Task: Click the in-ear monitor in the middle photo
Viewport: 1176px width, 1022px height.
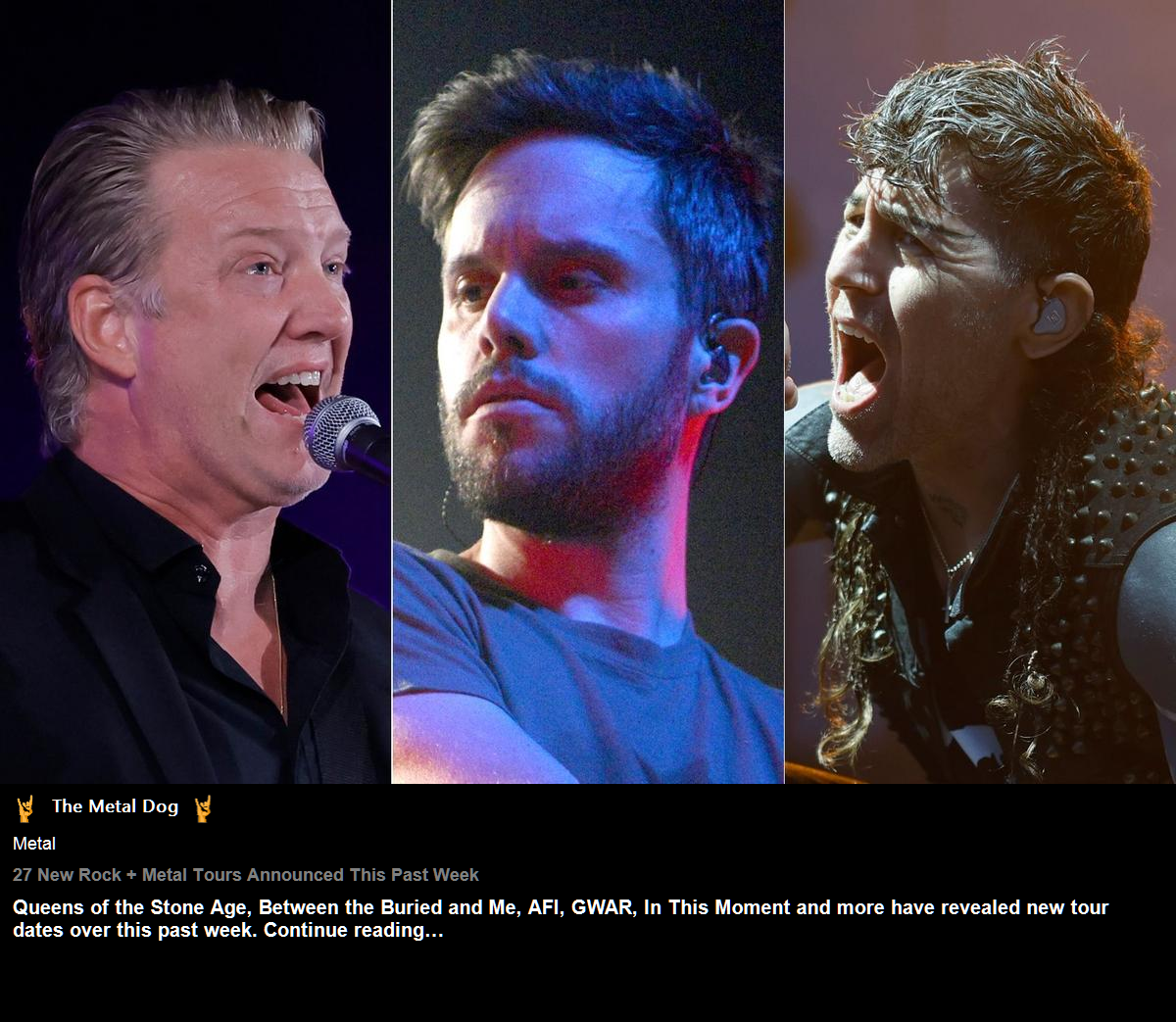Action: point(715,351)
